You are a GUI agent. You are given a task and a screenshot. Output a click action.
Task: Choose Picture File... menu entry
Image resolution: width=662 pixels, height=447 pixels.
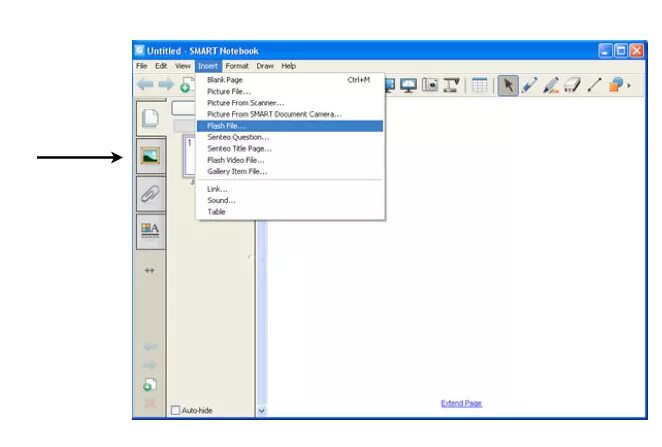[x=290, y=92]
